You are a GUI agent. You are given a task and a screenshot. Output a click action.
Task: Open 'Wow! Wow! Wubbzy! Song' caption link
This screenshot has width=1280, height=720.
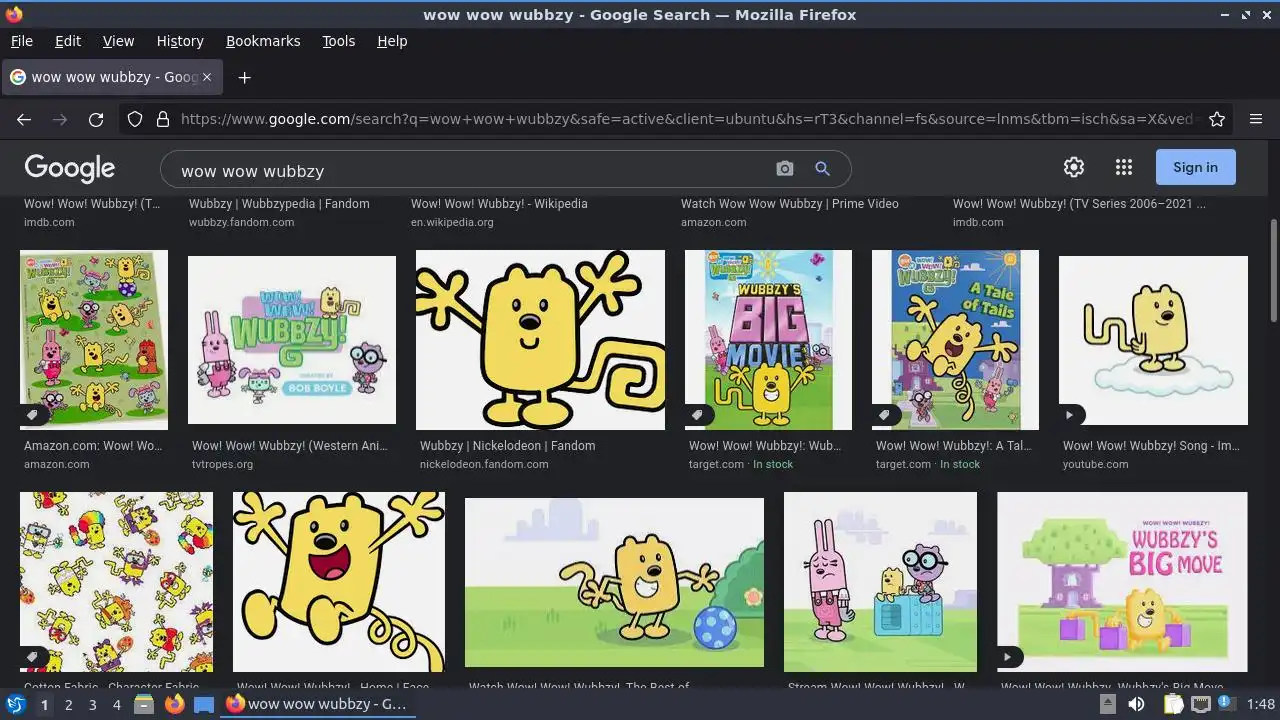click(1151, 446)
